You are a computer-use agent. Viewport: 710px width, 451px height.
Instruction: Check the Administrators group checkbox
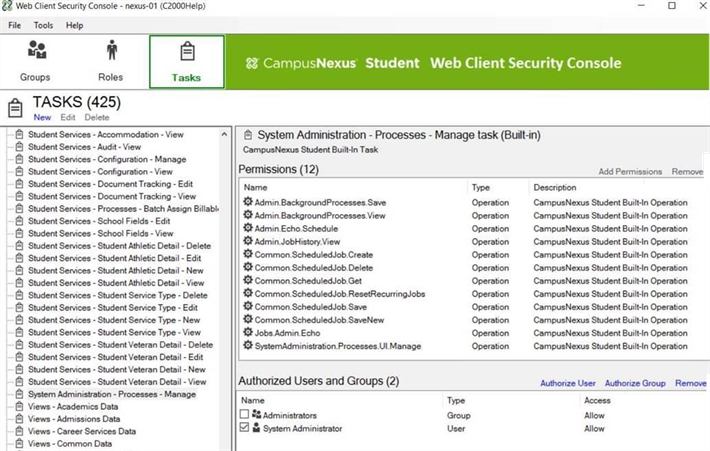(245, 414)
